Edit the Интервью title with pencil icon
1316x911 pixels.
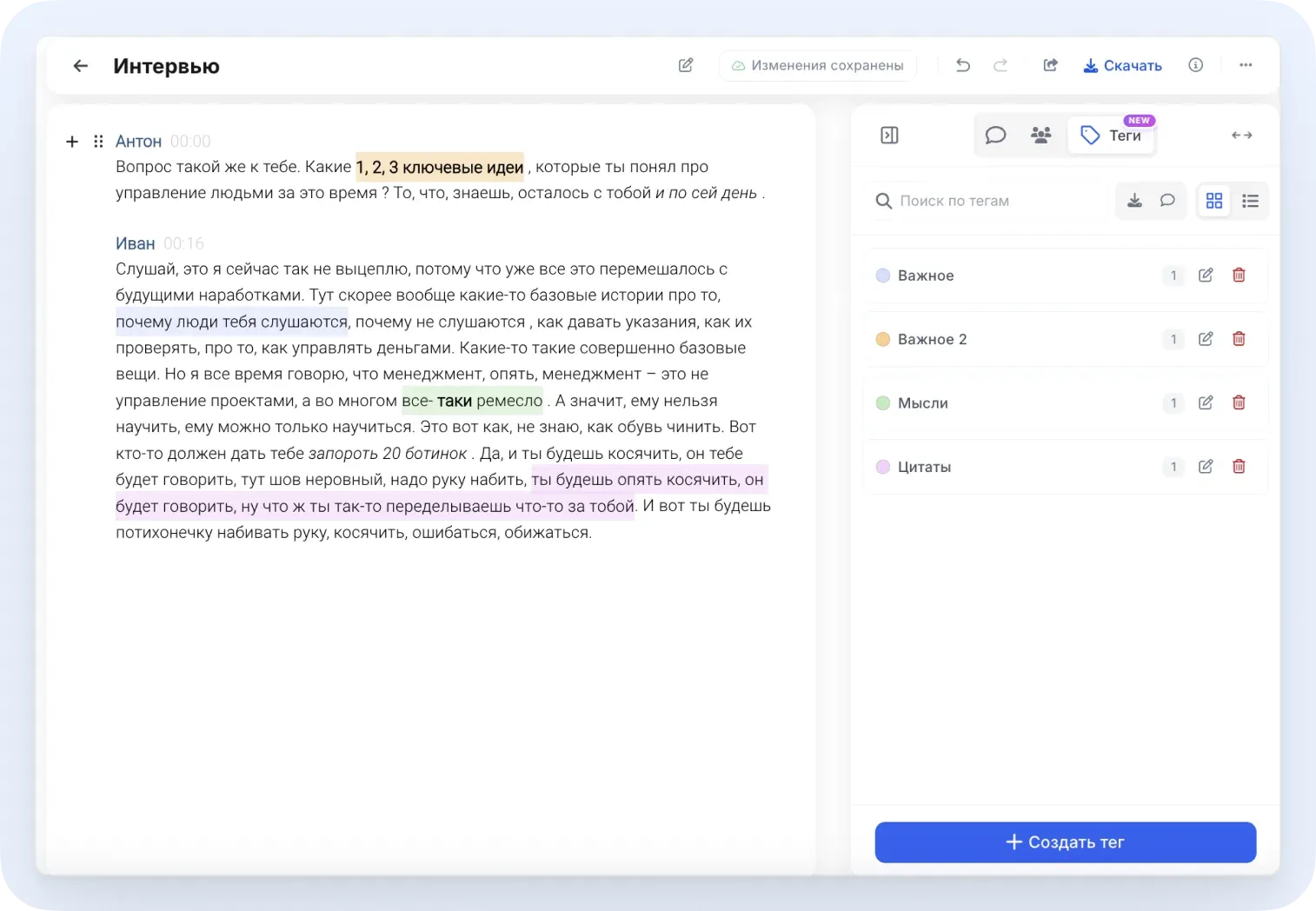click(x=686, y=65)
